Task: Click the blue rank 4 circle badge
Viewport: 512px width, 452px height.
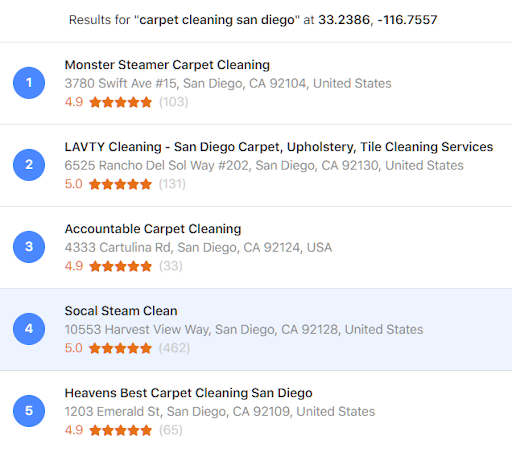Action: [29, 329]
